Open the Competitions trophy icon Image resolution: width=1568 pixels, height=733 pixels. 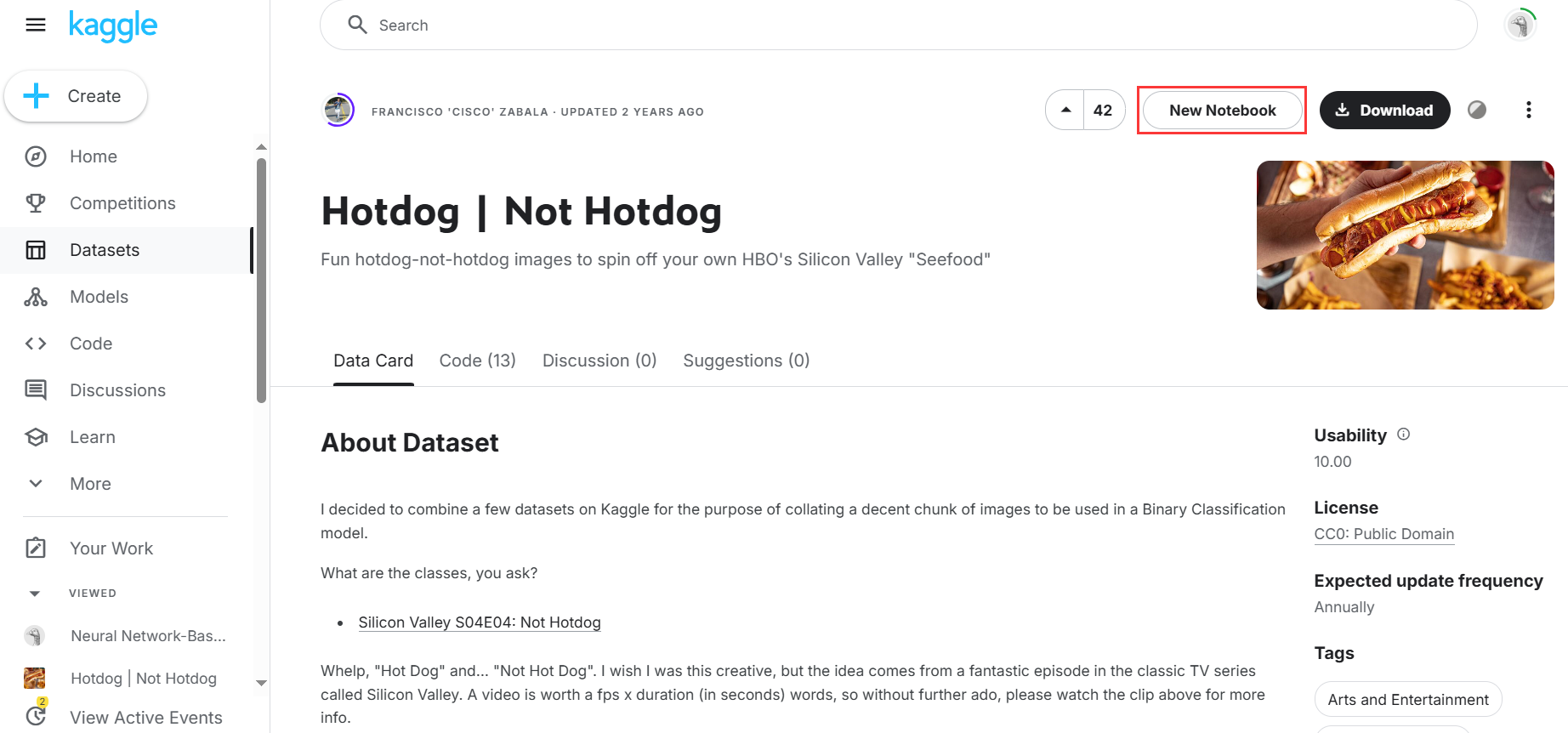pos(36,203)
